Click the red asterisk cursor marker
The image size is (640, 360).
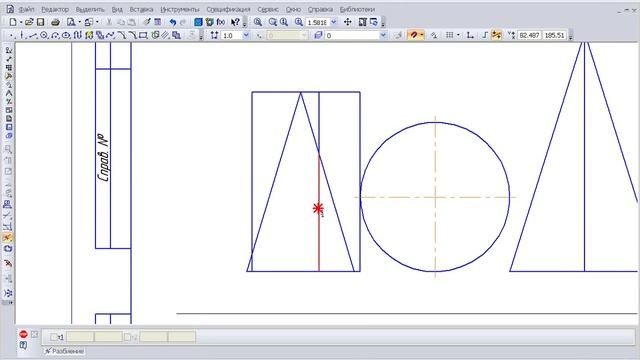[318, 208]
